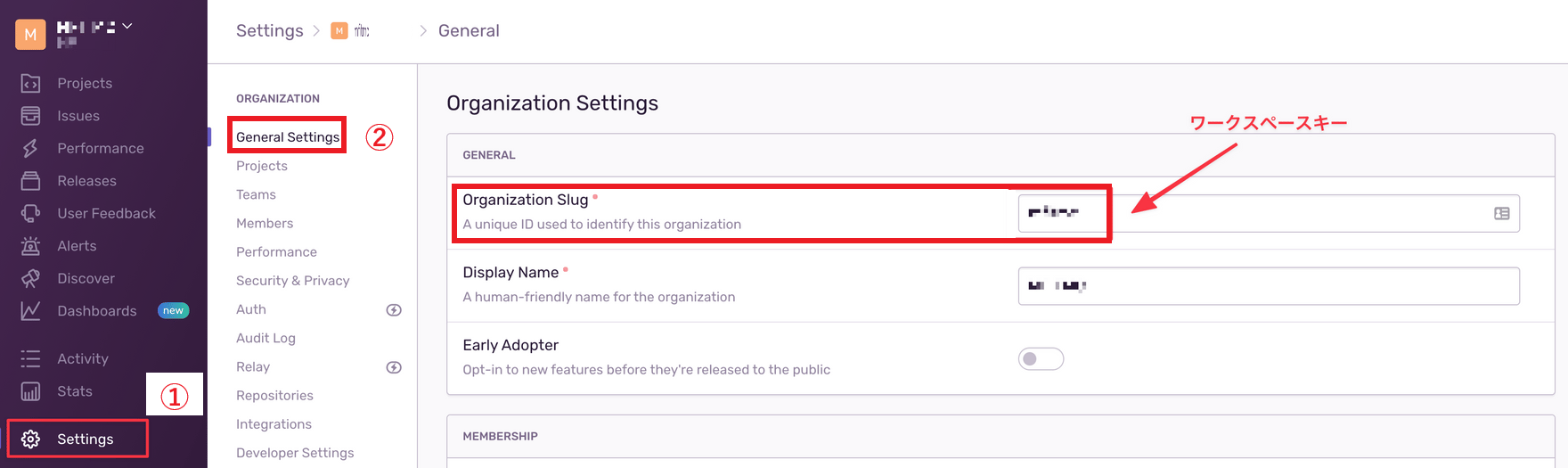Click the icon inside Organization Slug field
The width and height of the screenshot is (1568, 468).
1502,213
